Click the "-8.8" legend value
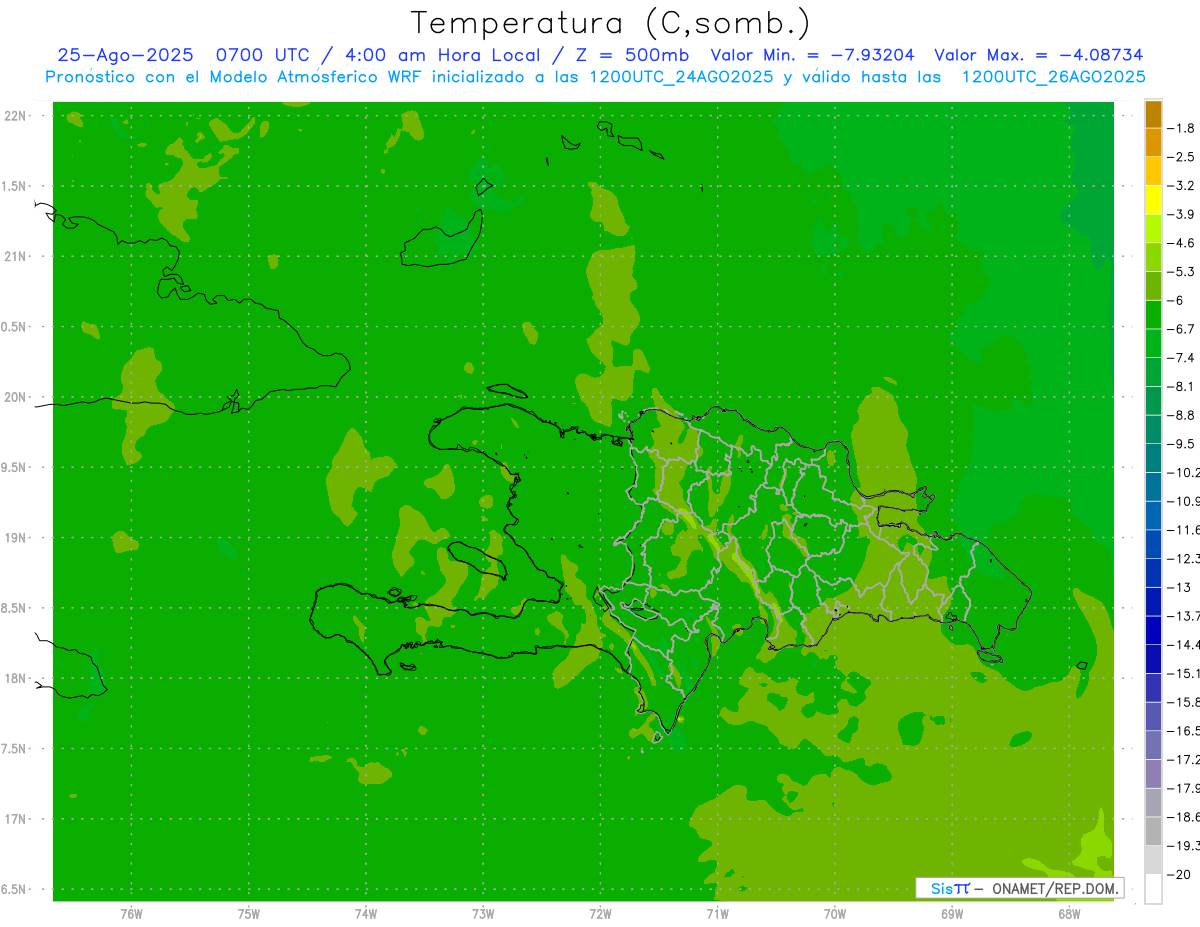 pyautogui.click(x=1182, y=415)
